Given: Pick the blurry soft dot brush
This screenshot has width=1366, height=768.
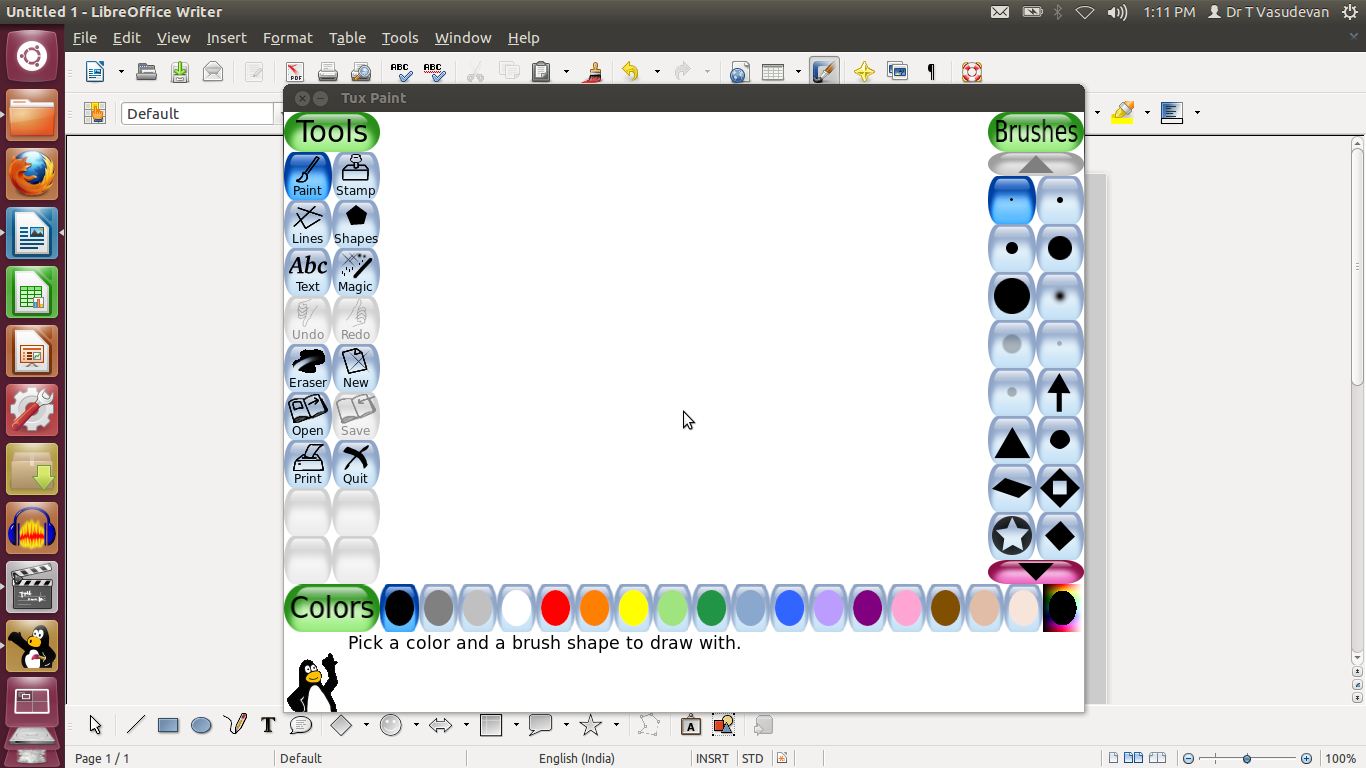Looking at the screenshot, I should pos(1060,296).
